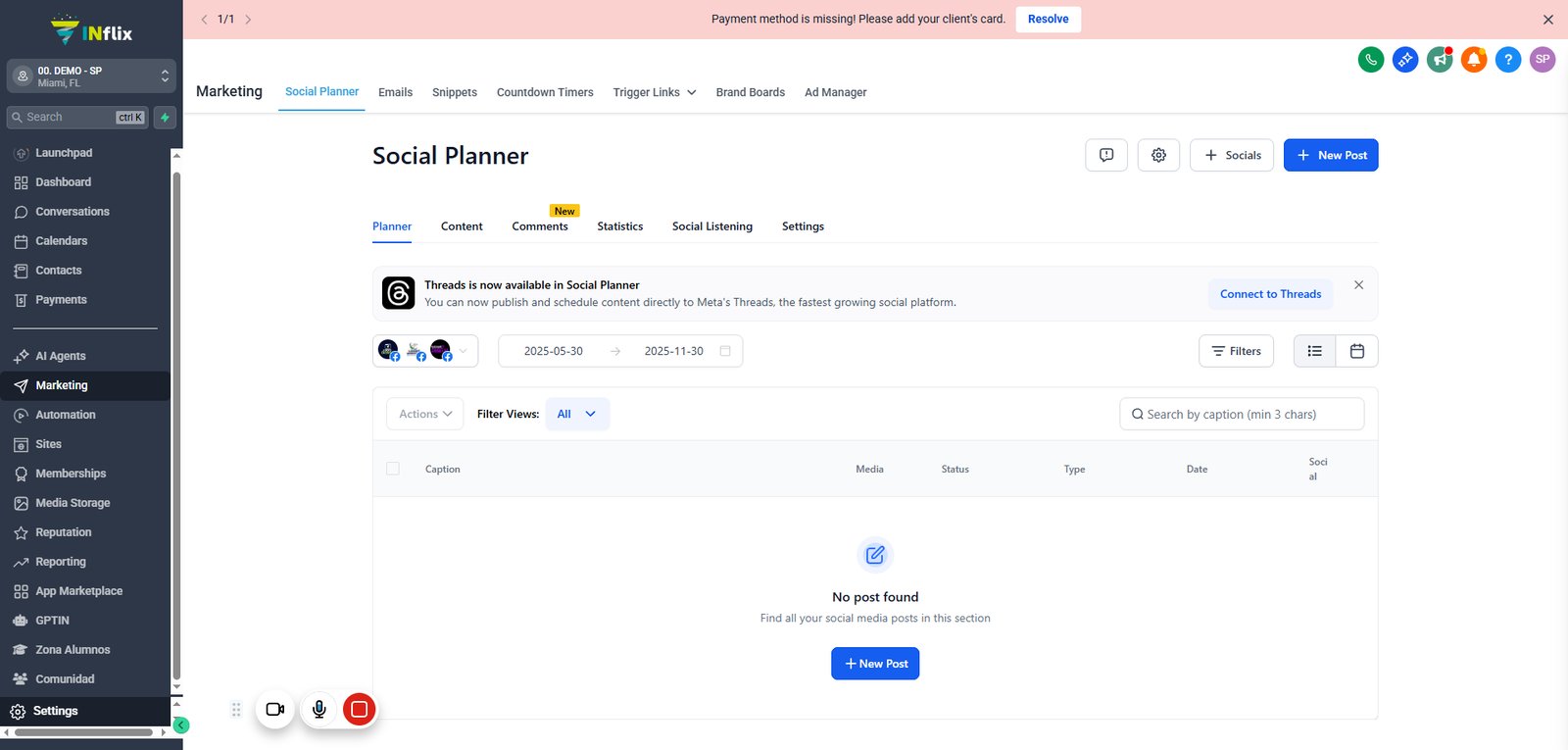Viewport: 1568px width, 750px height.
Task: Open the Comments tab
Action: pyautogui.click(x=540, y=226)
